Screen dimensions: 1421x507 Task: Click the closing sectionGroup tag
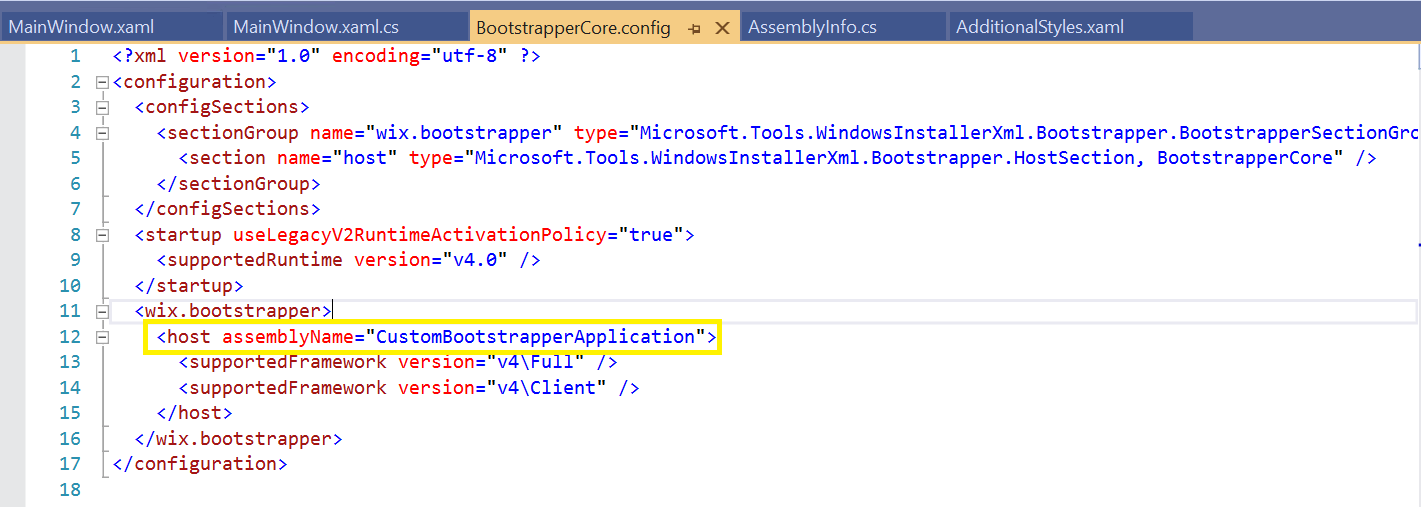238,184
